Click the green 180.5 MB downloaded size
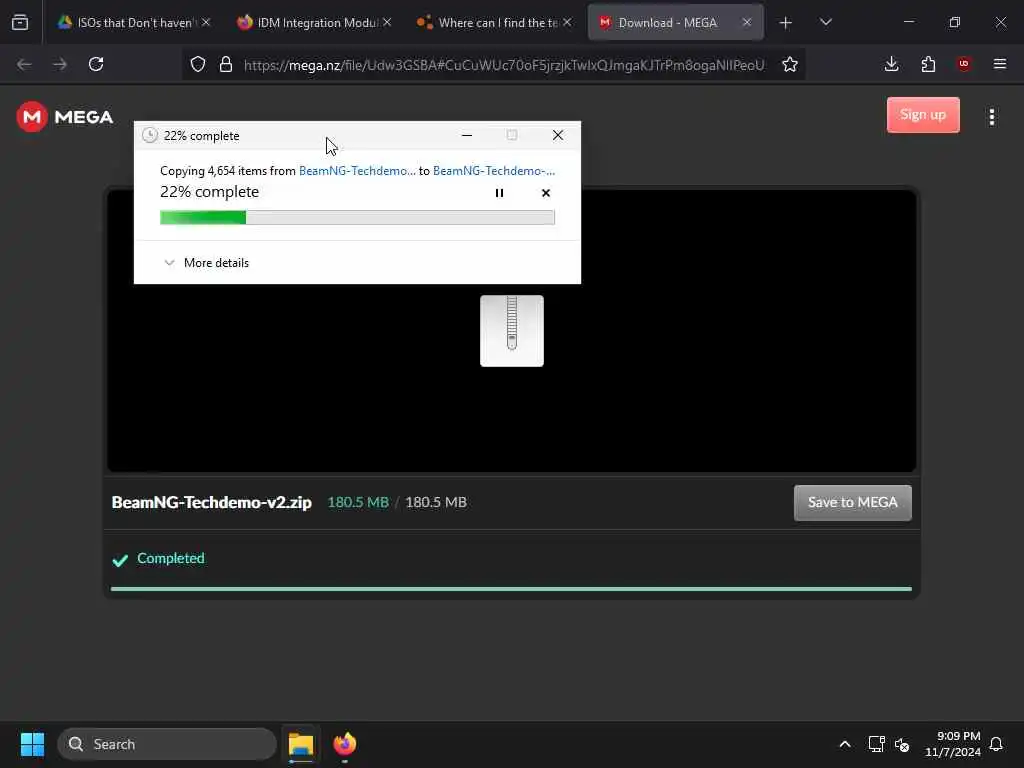The height and width of the screenshot is (768, 1024). point(358,502)
